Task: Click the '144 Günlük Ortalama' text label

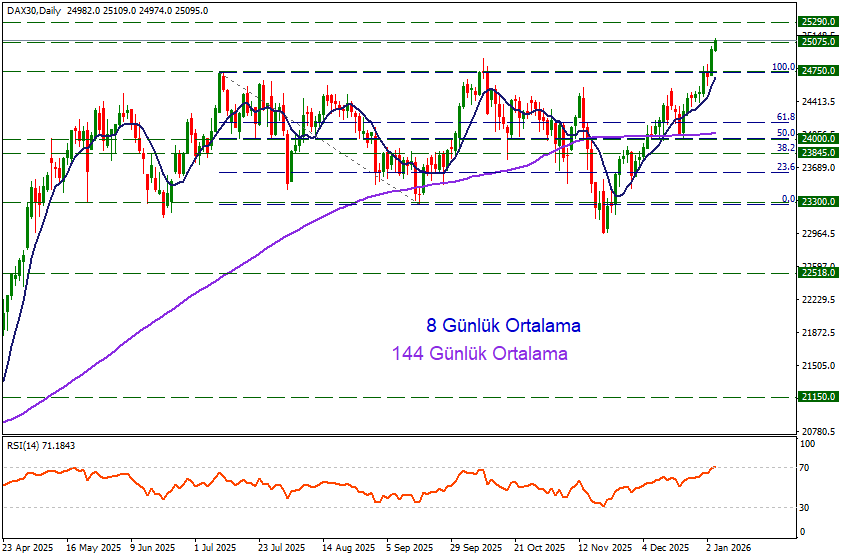Action: pyautogui.click(x=480, y=353)
